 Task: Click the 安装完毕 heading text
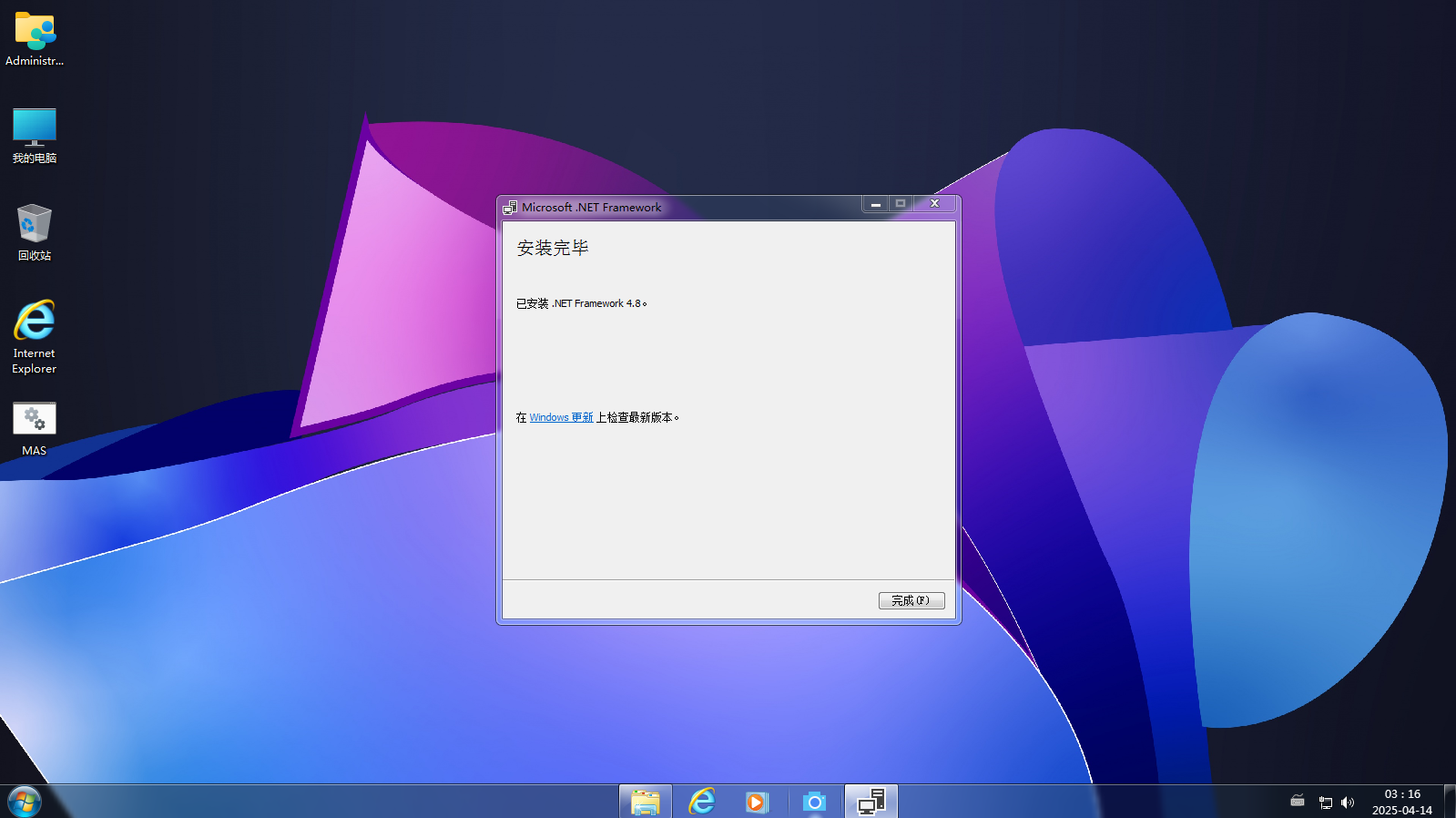(553, 248)
